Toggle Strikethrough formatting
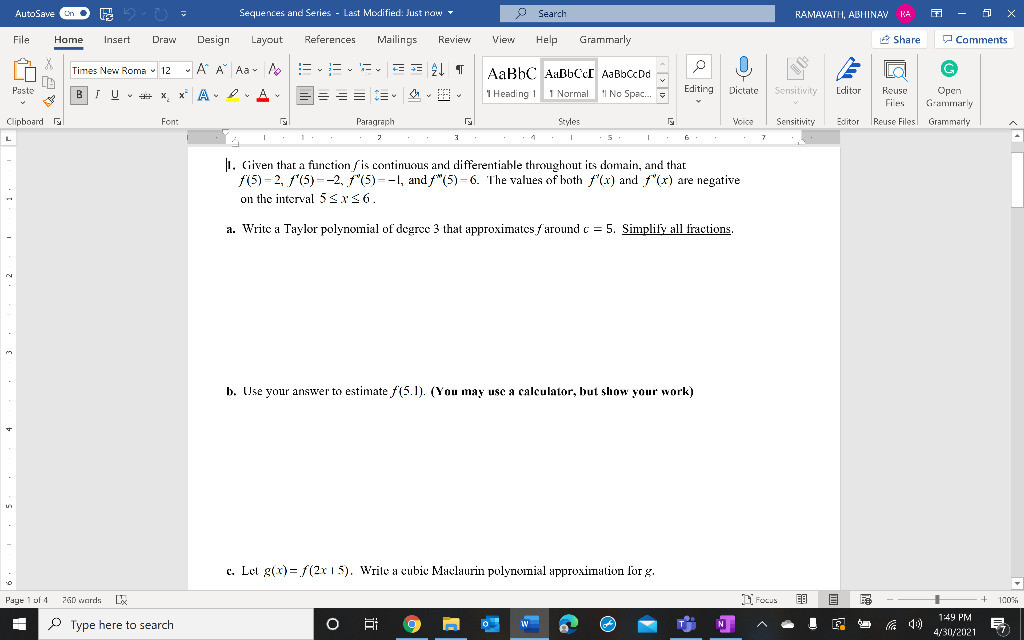1024x640 pixels. [146, 96]
